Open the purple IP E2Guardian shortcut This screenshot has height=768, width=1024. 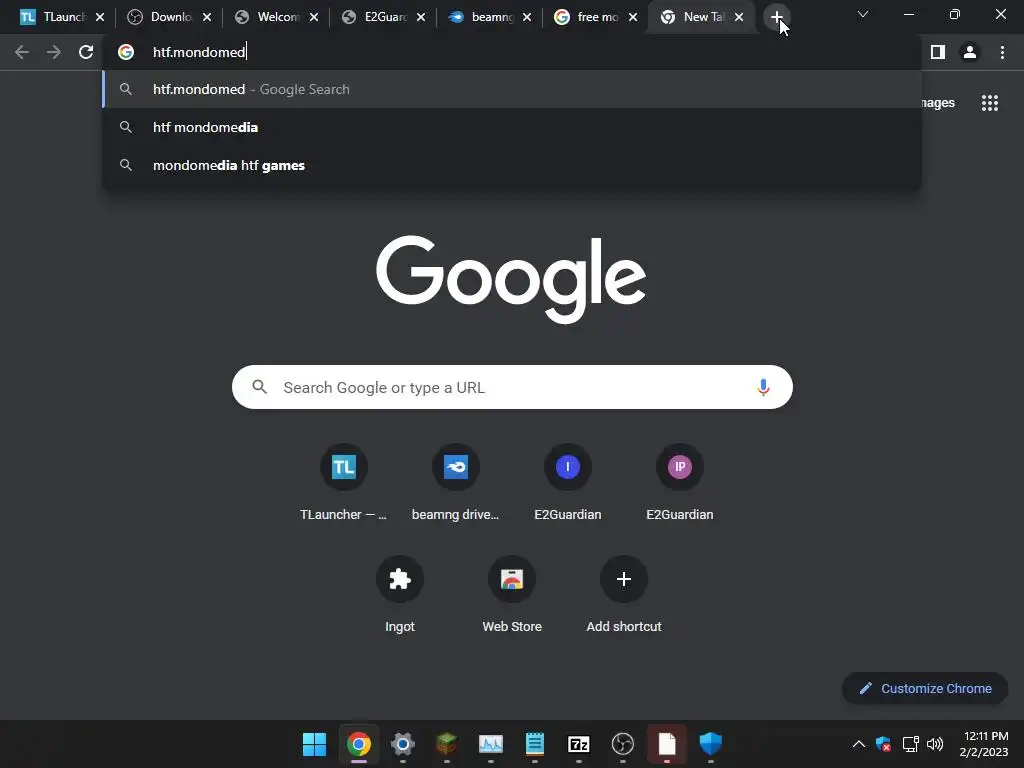click(679, 482)
